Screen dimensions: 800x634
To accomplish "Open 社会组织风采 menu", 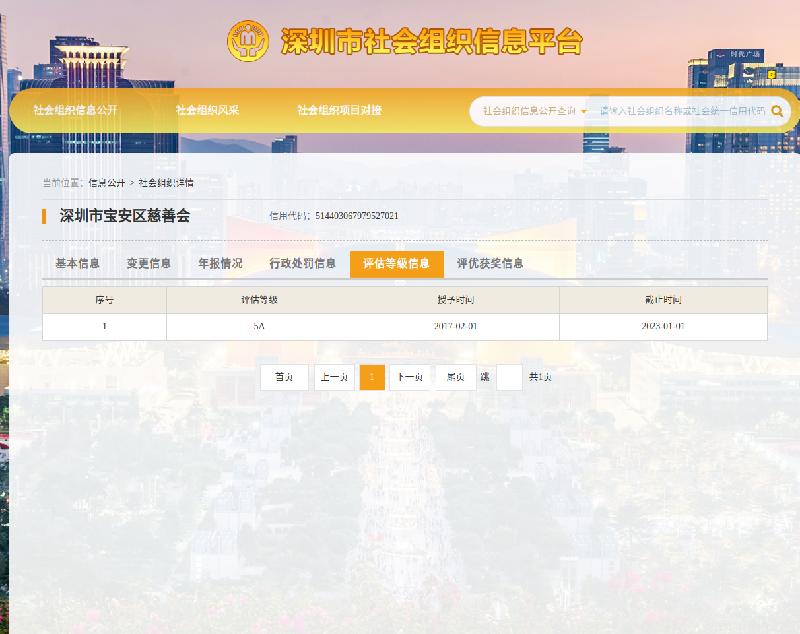I will coord(207,110).
